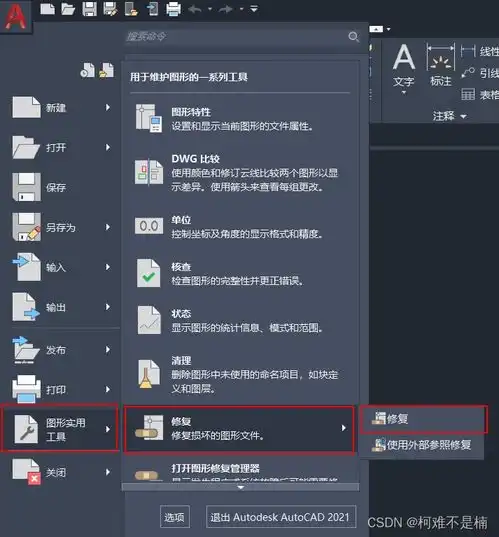The height and width of the screenshot is (537, 499).
Task: Show open documents icon
Action: pos(107,70)
